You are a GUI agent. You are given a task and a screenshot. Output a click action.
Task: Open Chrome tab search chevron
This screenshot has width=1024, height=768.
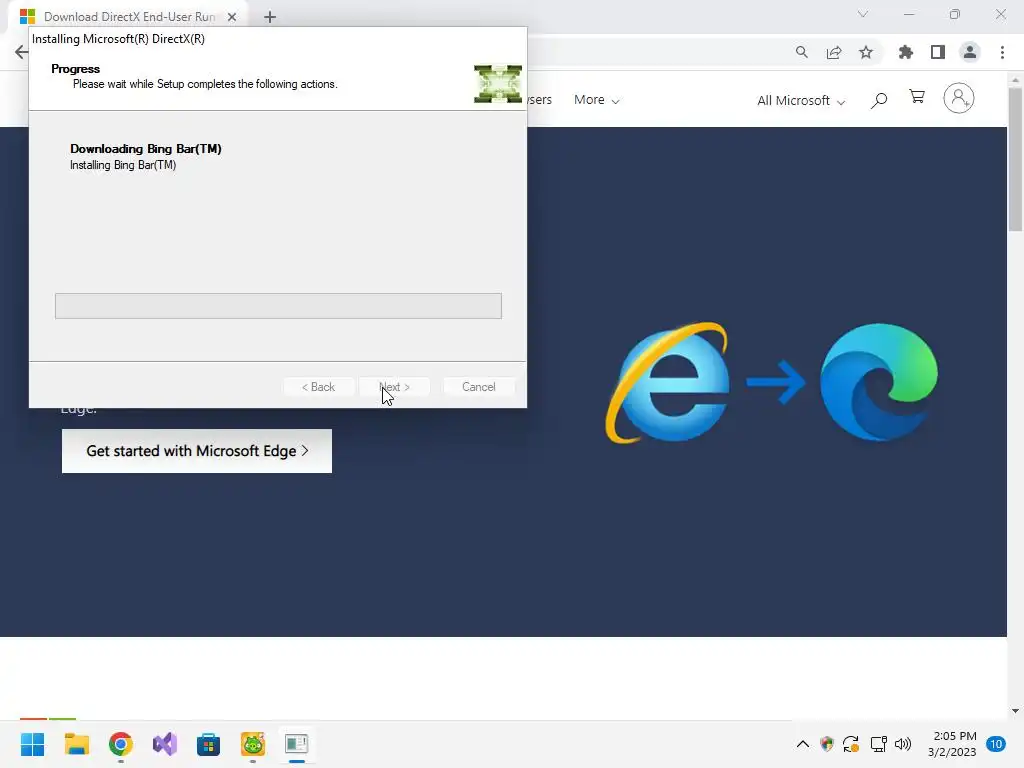click(x=863, y=14)
